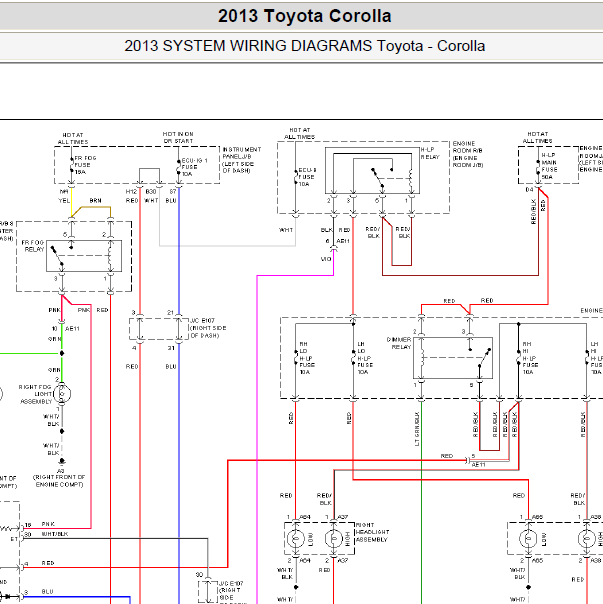Viewport: 603px width, 604px height.
Task: Click the B30 connector label
Action: [151, 191]
